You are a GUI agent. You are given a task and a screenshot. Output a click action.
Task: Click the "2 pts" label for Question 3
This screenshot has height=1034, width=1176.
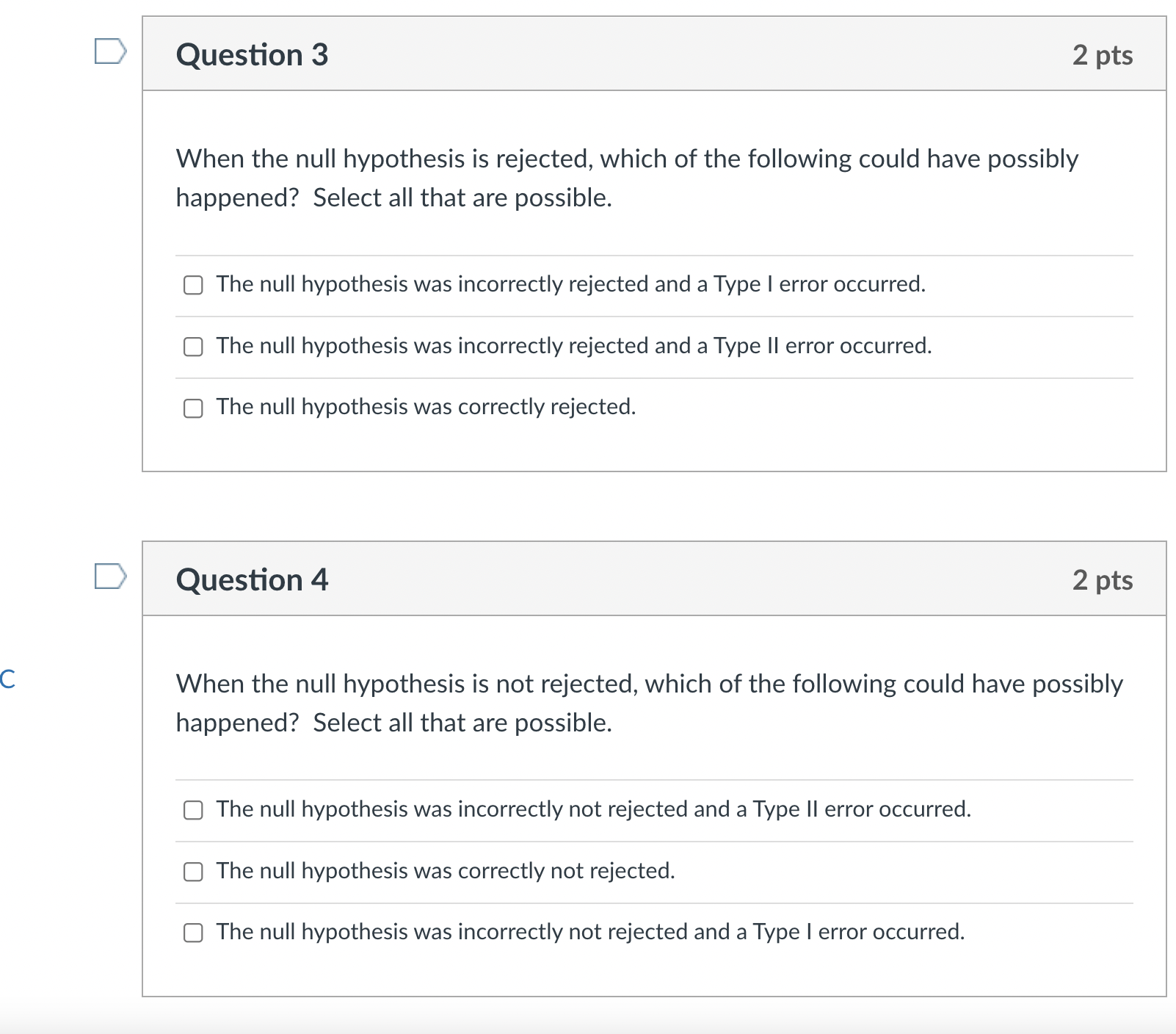point(1102,54)
